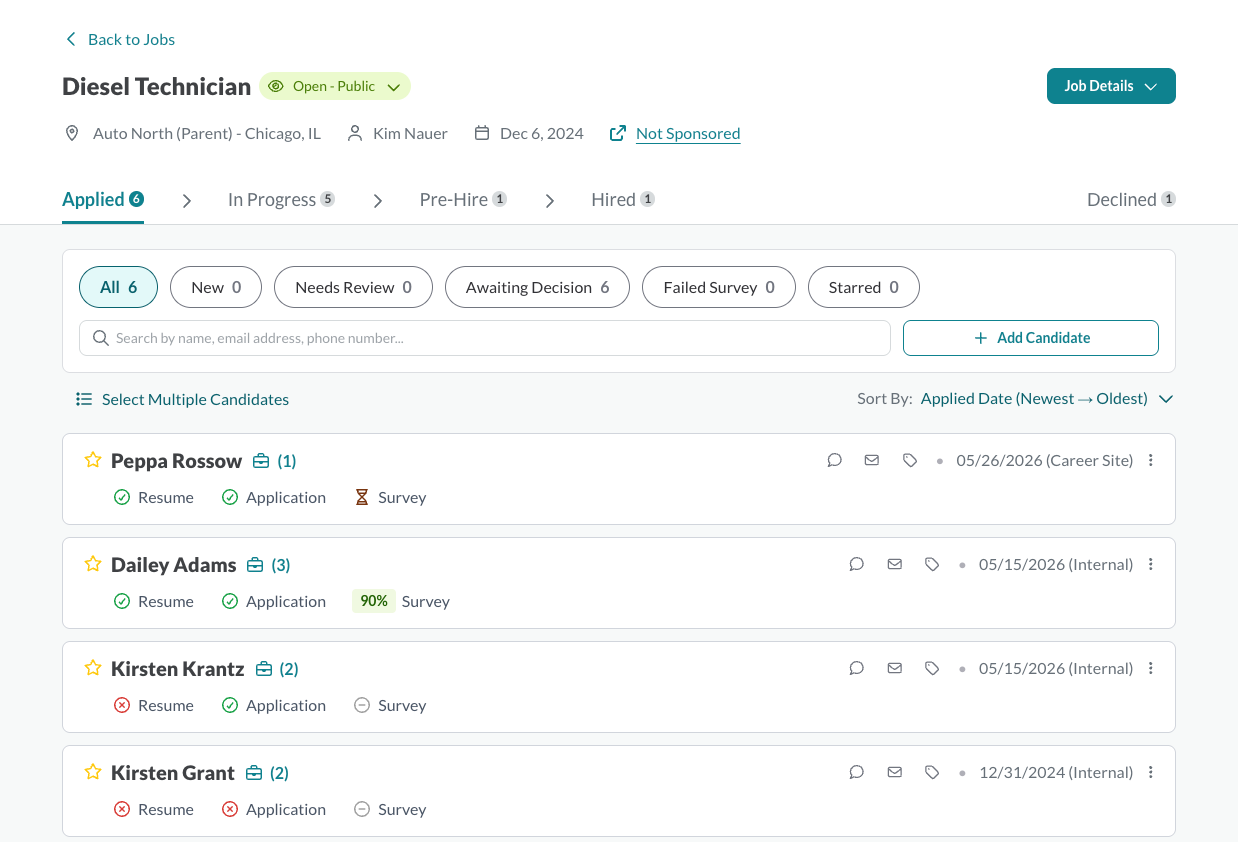
Task: Open the Hired tab
Action: (x=623, y=200)
